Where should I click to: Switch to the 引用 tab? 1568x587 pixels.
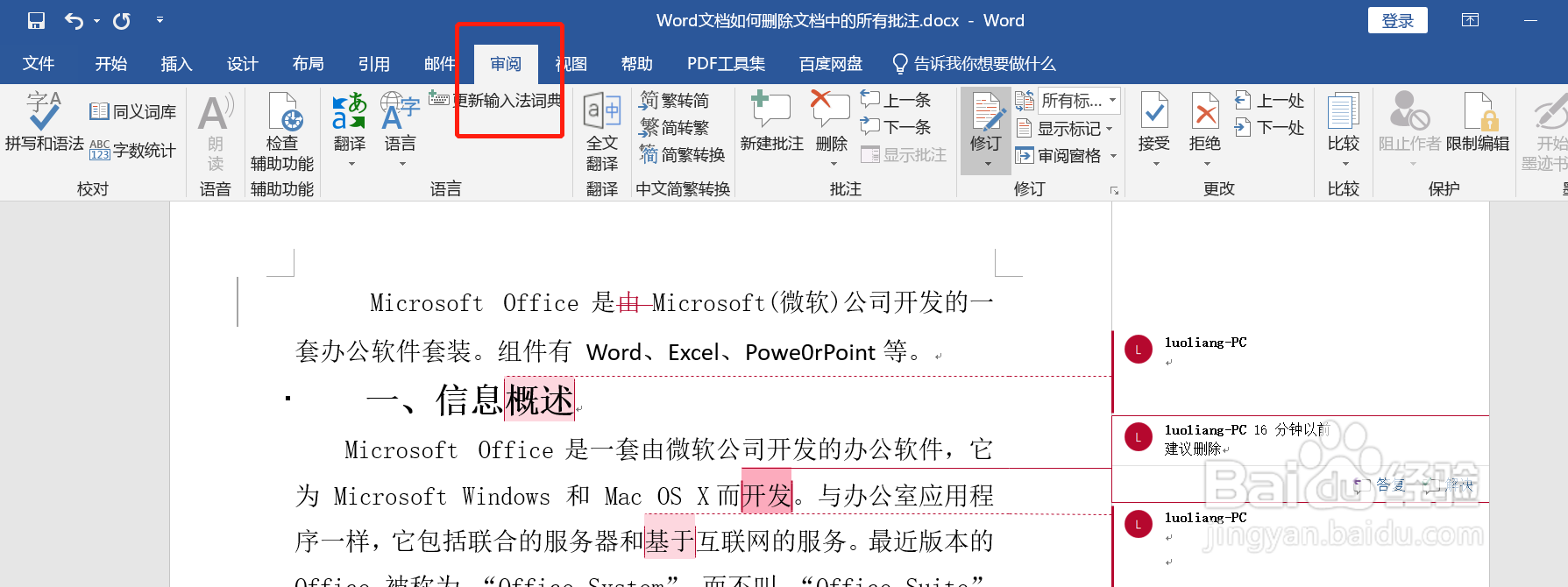[373, 63]
